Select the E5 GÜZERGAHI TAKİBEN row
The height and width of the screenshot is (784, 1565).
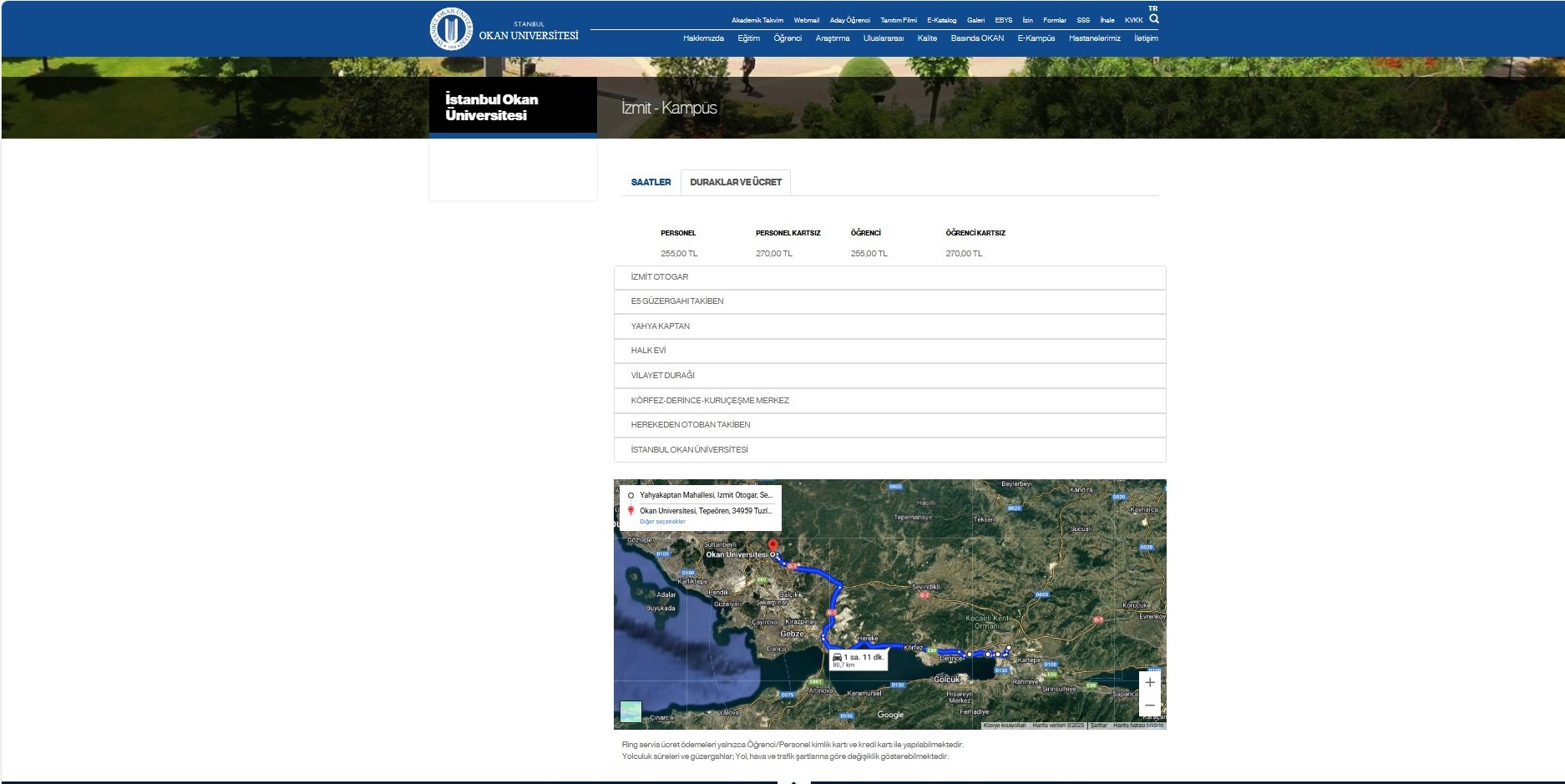[x=889, y=301]
